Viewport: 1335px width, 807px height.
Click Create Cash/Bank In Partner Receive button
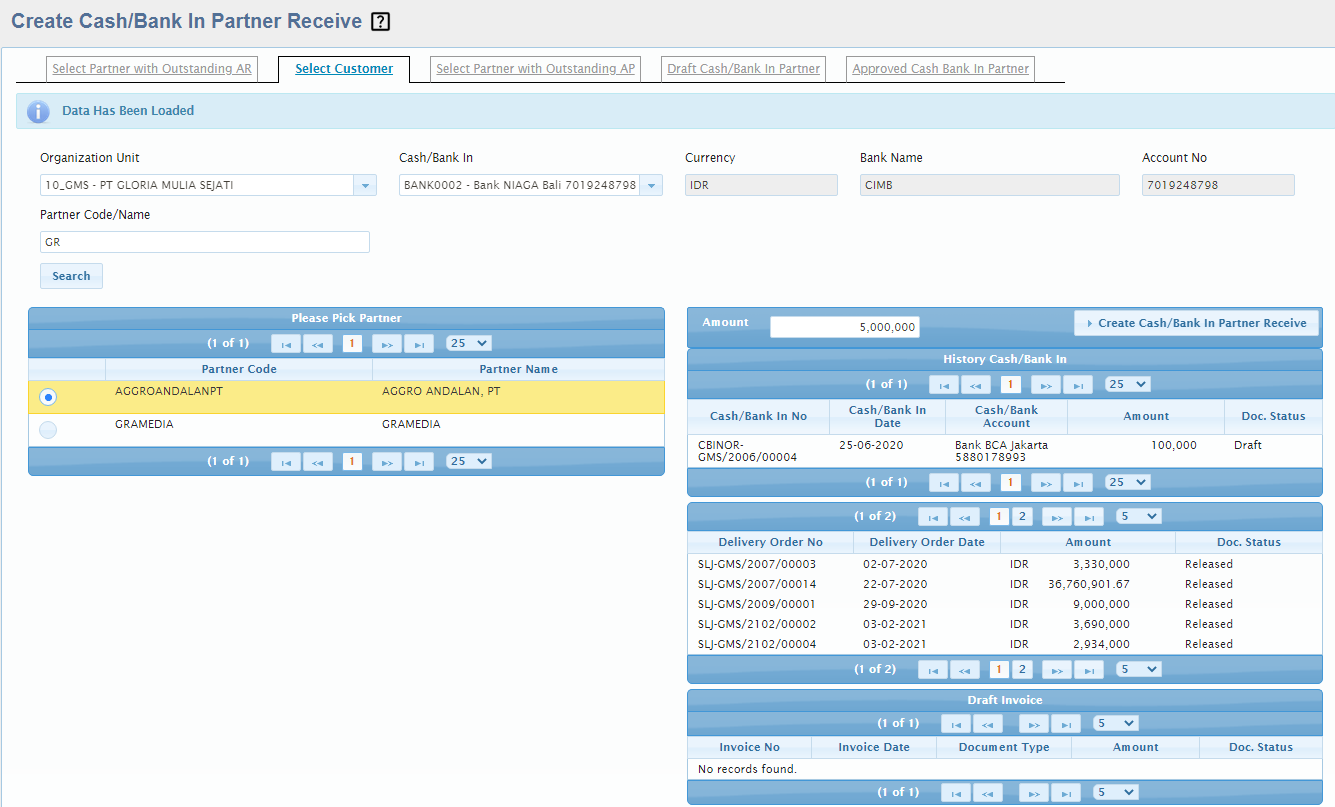point(1196,323)
